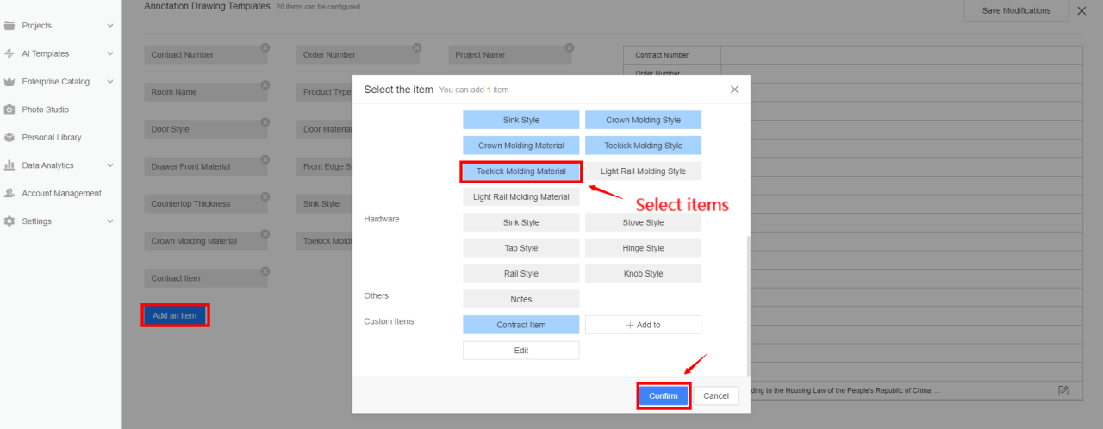
Task: Open Enterprise Catalog in the sidebar
Action: 55,81
